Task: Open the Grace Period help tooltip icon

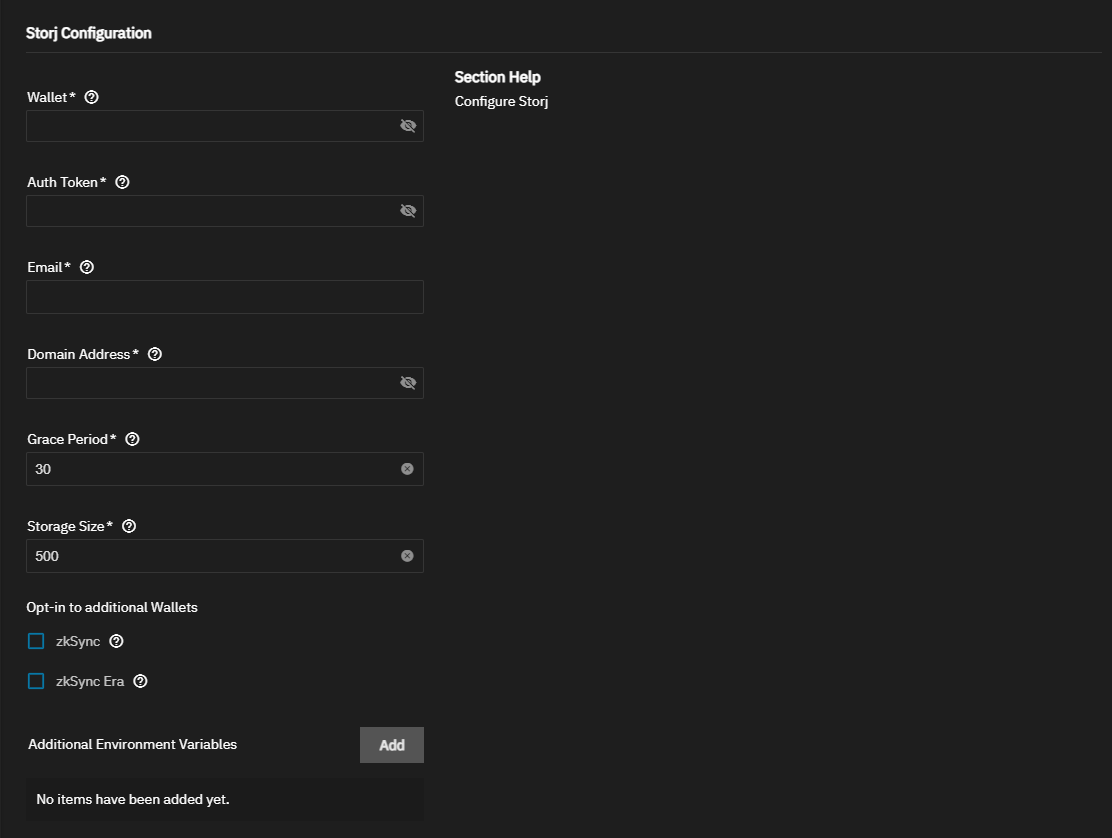Action: click(132, 440)
